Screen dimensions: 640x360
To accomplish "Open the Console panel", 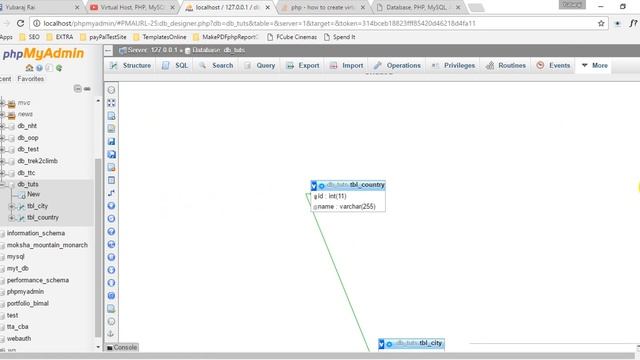I will [x=122, y=347].
